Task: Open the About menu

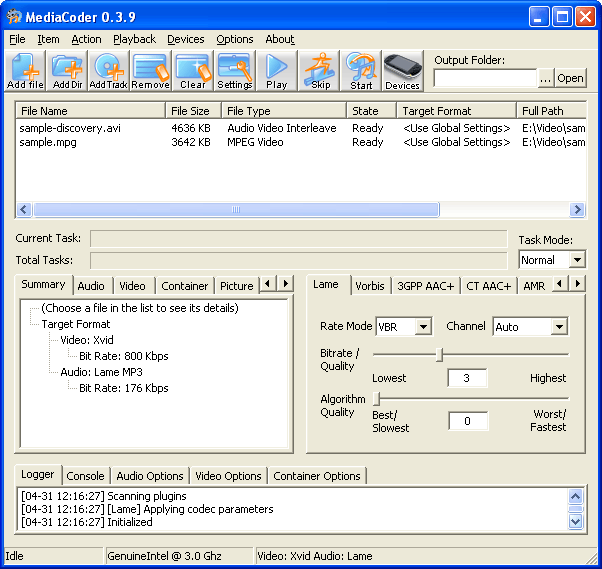Action: click(280, 39)
